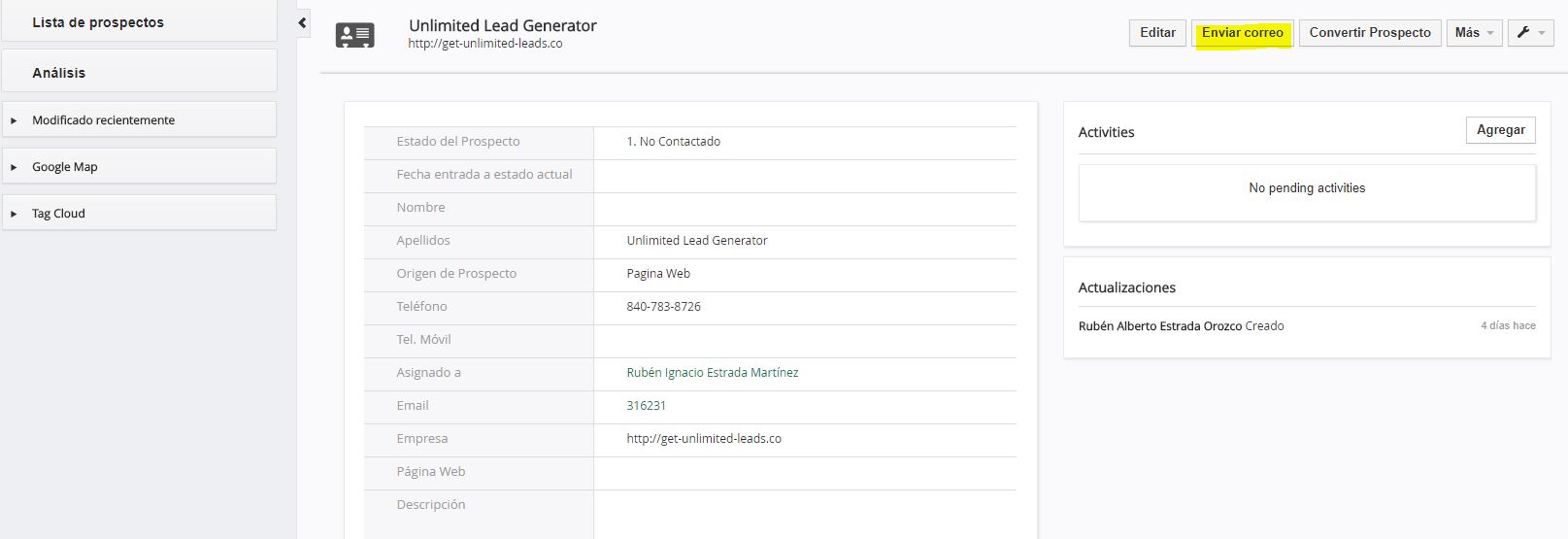Open the Más dropdown menu
The image size is (1568, 539).
coord(1474,33)
